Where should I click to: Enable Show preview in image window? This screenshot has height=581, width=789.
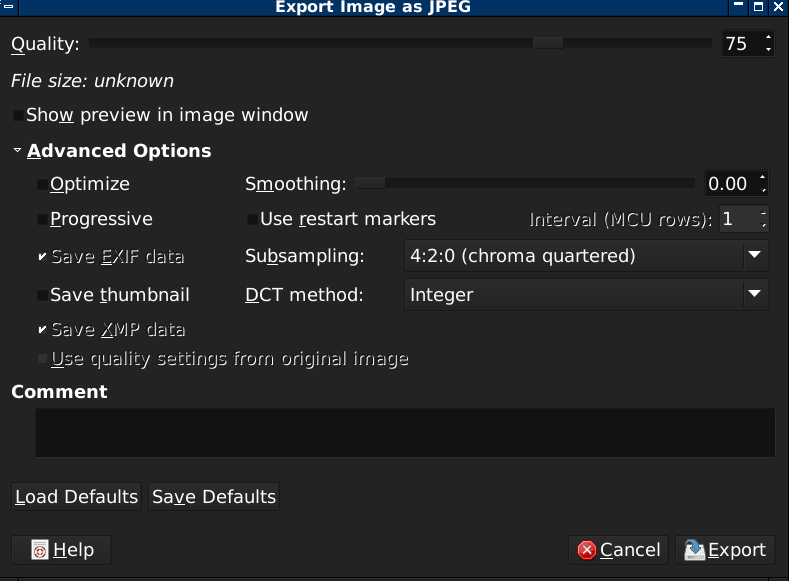pyautogui.click(x=18, y=115)
